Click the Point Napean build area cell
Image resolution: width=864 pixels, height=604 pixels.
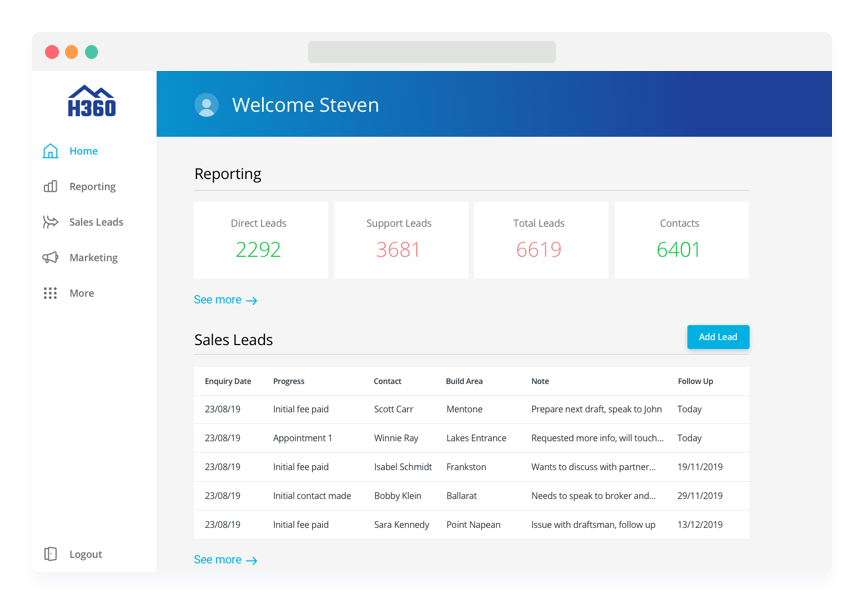point(473,525)
